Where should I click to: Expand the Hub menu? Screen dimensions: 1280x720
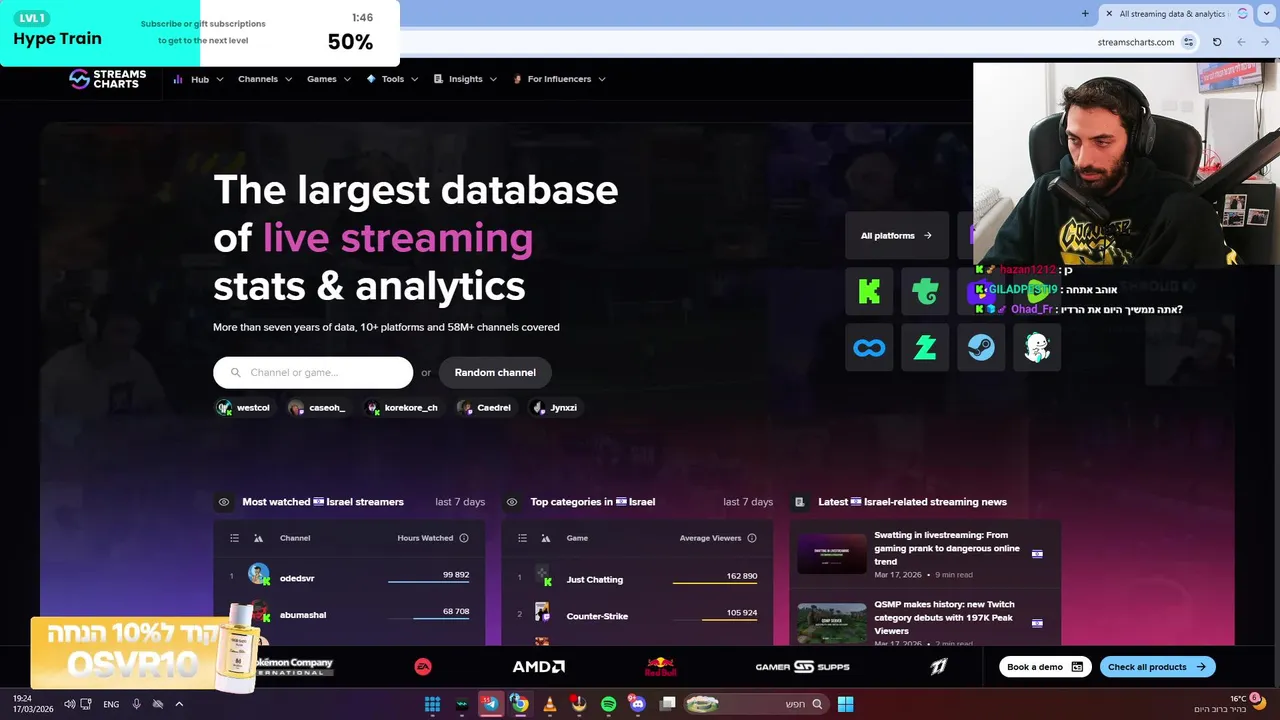pyautogui.click(x=200, y=79)
